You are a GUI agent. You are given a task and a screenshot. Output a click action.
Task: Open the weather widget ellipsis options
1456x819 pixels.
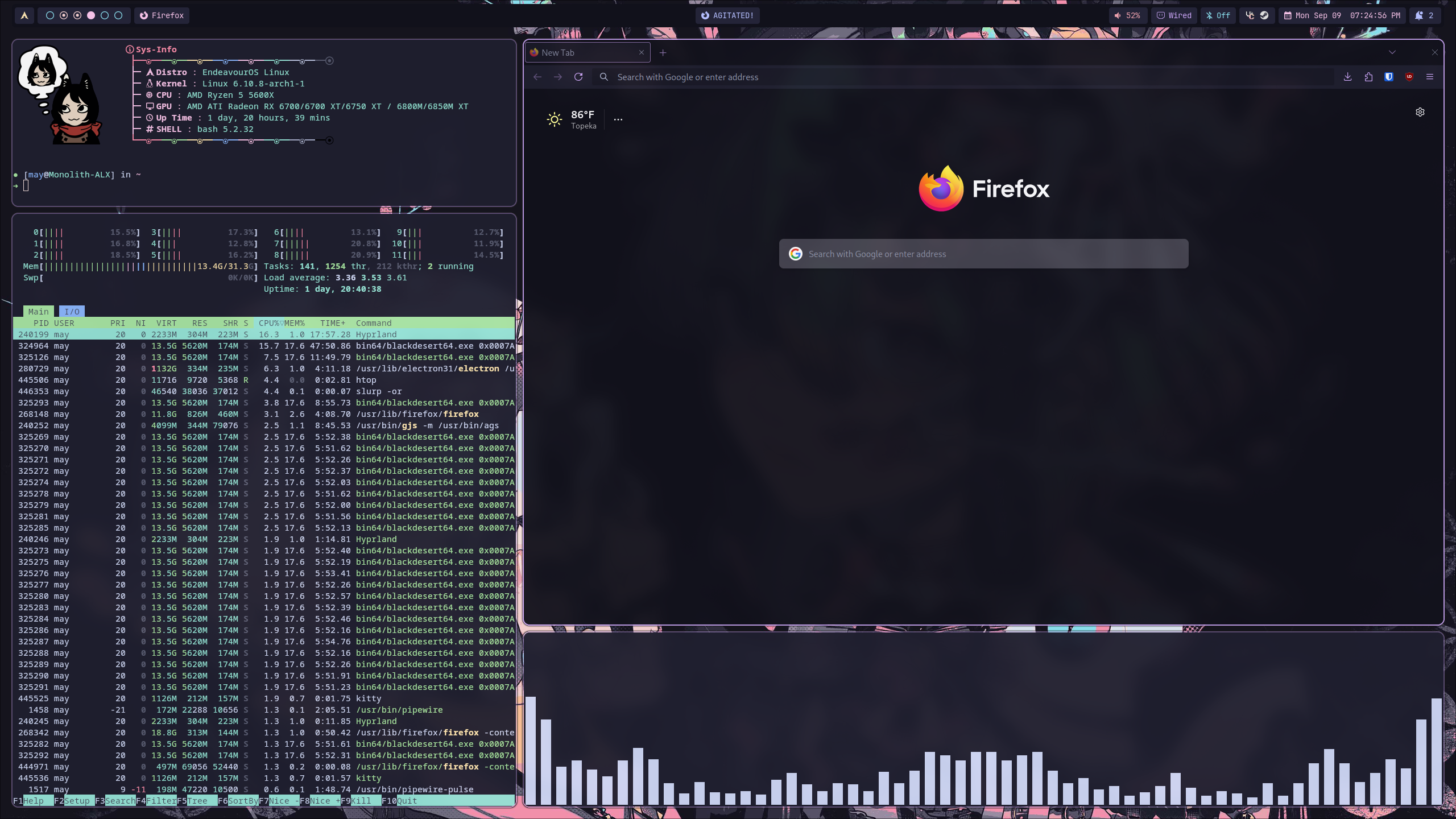(x=618, y=119)
